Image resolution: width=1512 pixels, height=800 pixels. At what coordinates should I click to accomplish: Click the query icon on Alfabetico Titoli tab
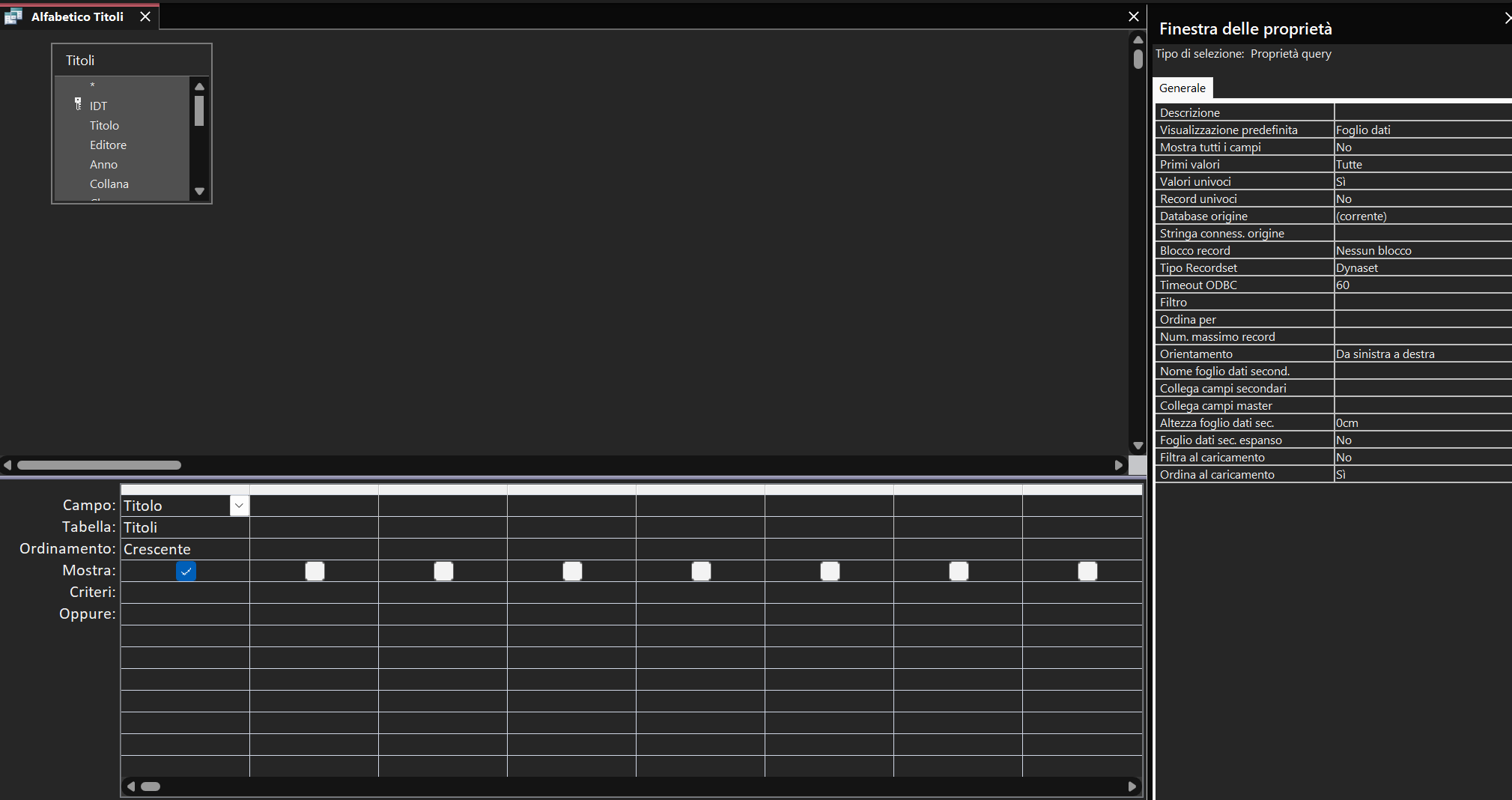tap(13, 16)
